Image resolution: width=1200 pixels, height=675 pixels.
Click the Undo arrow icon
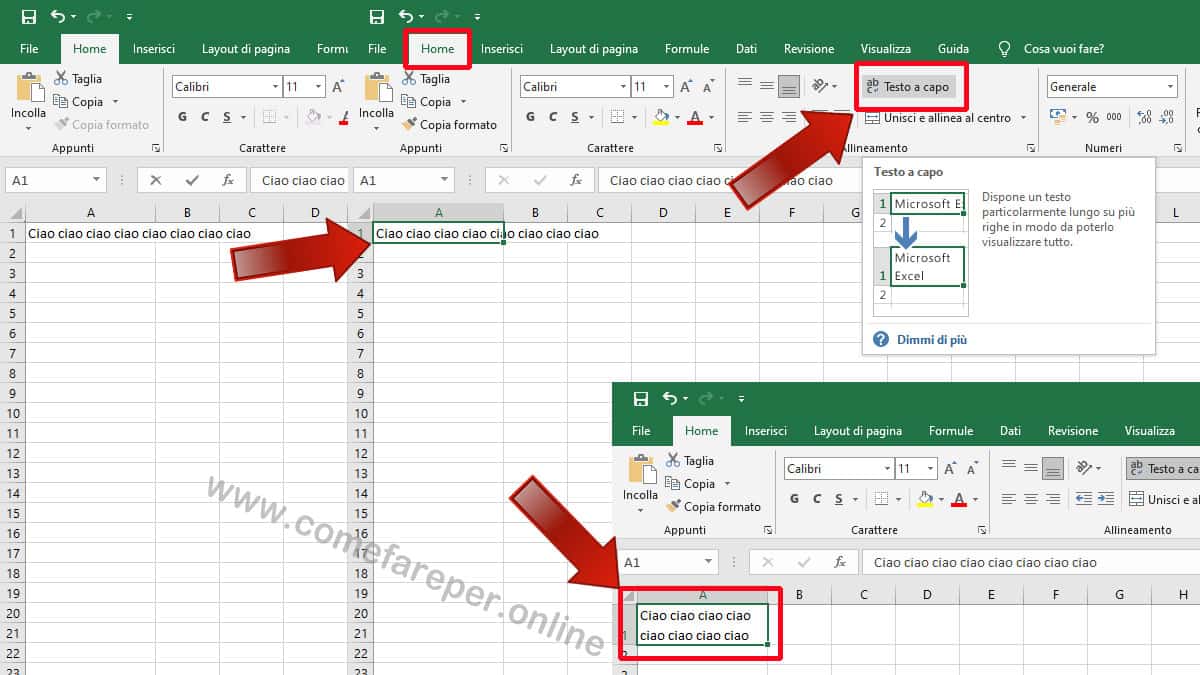[x=405, y=16]
